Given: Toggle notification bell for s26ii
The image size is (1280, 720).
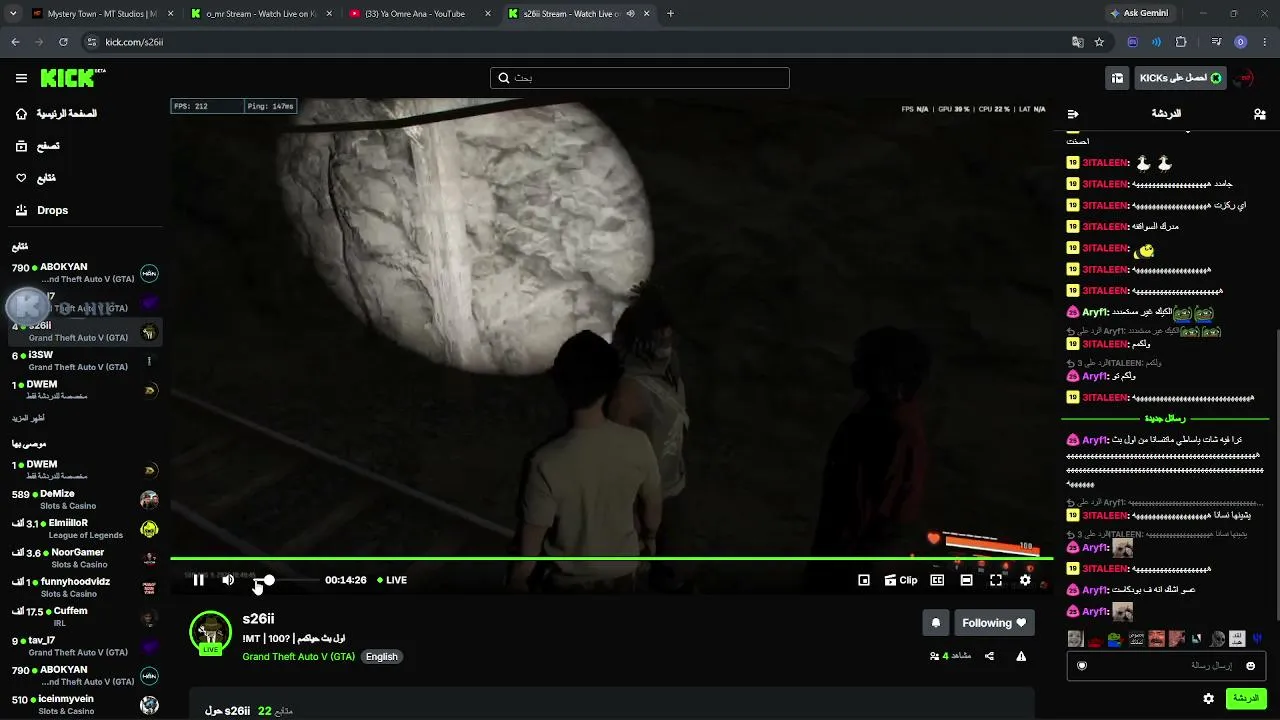Looking at the screenshot, I should (x=935, y=623).
